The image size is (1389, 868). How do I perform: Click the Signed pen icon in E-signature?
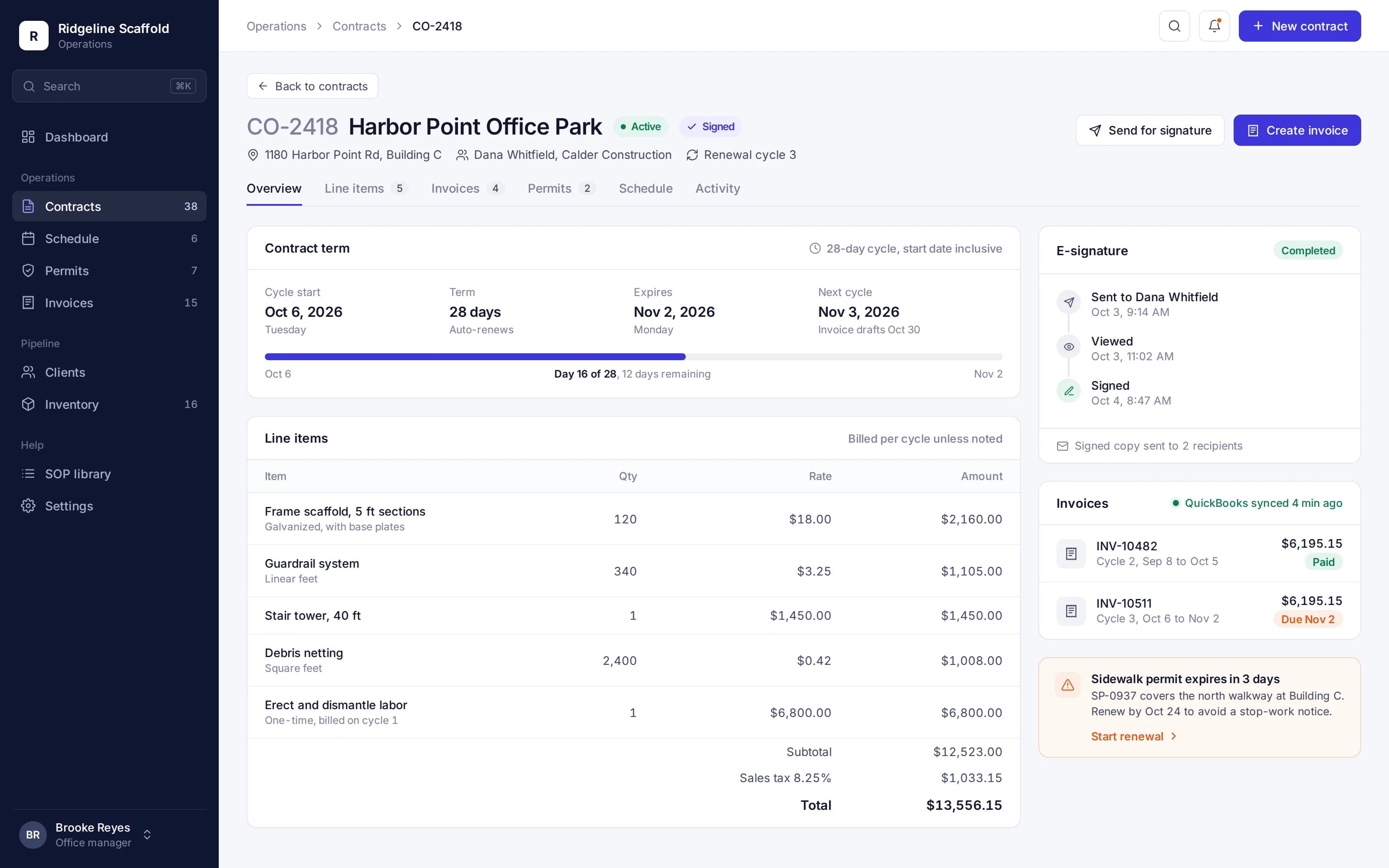(x=1069, y=391)
